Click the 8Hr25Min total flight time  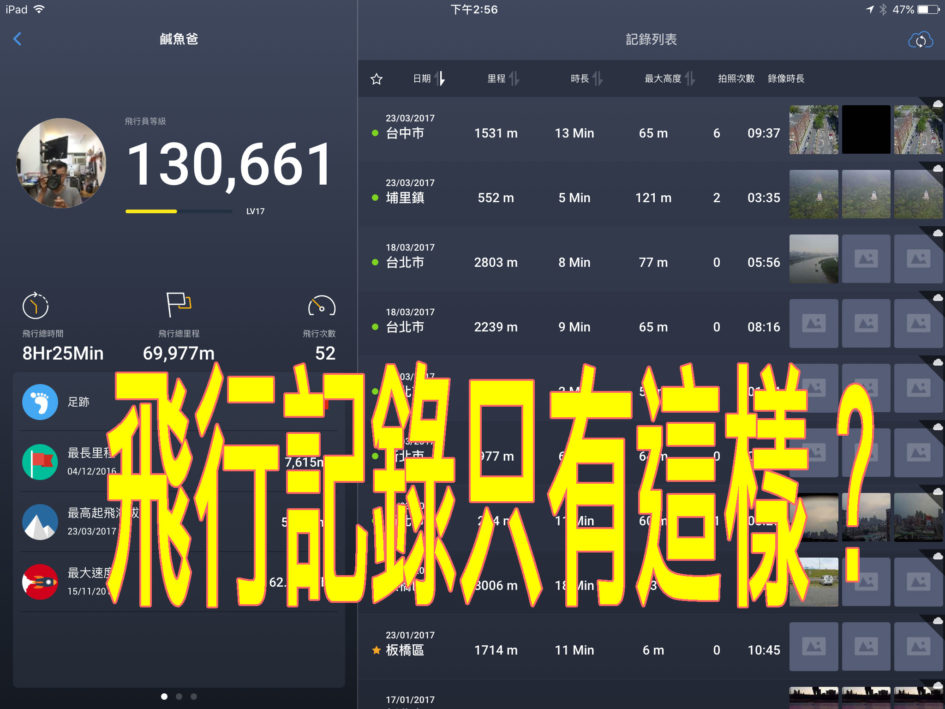[x=63, y=353]
